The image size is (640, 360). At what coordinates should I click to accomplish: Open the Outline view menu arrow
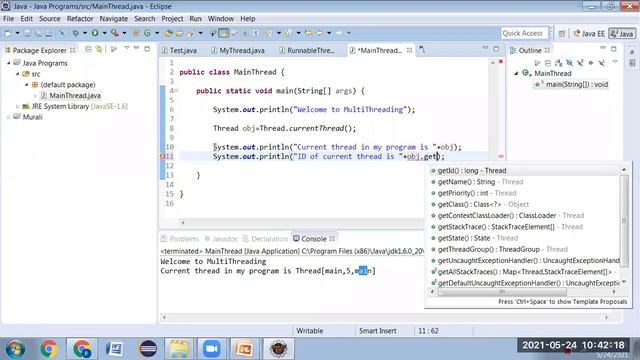615,62
